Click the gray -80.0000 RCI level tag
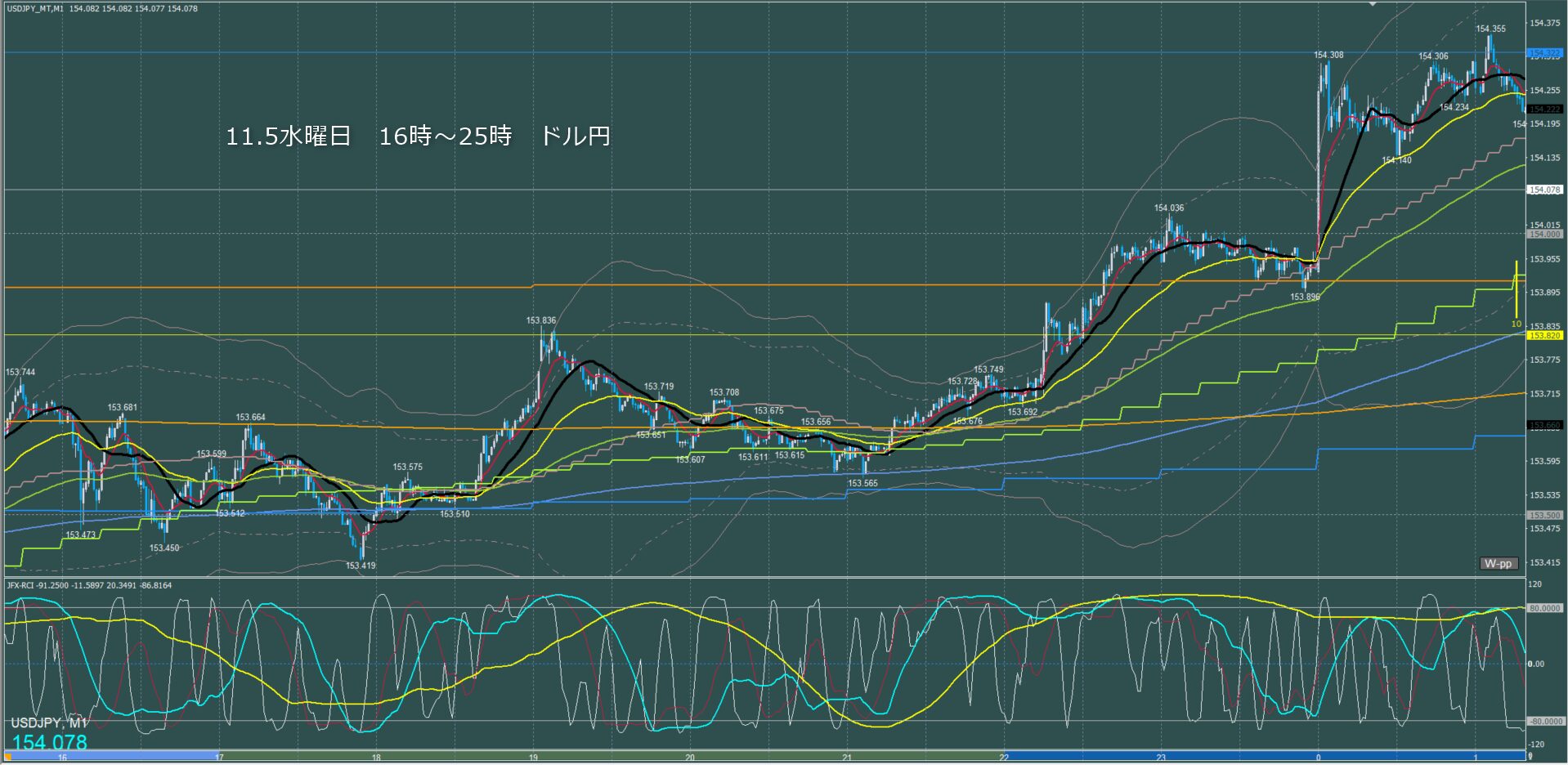 [1544, 722]
